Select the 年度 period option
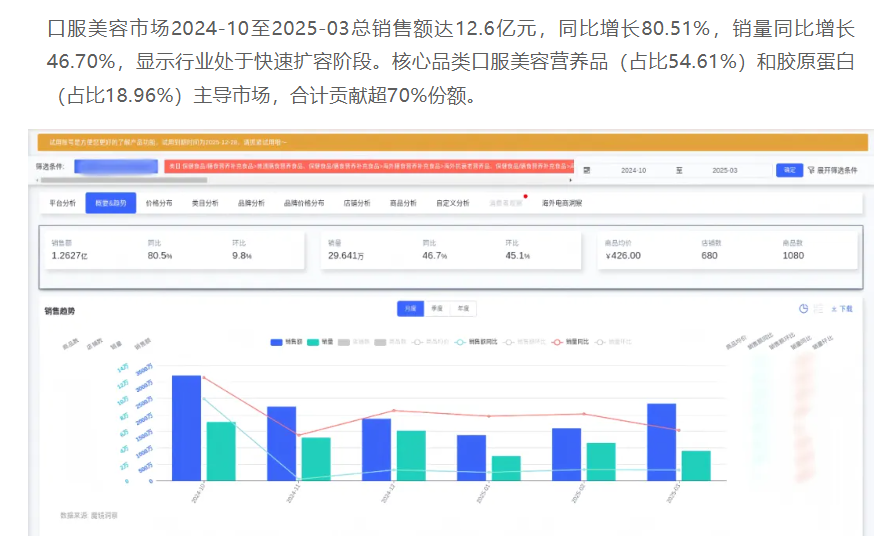This screenshot has height=550, width=884. pyautogui.click(x=463, y=309)
